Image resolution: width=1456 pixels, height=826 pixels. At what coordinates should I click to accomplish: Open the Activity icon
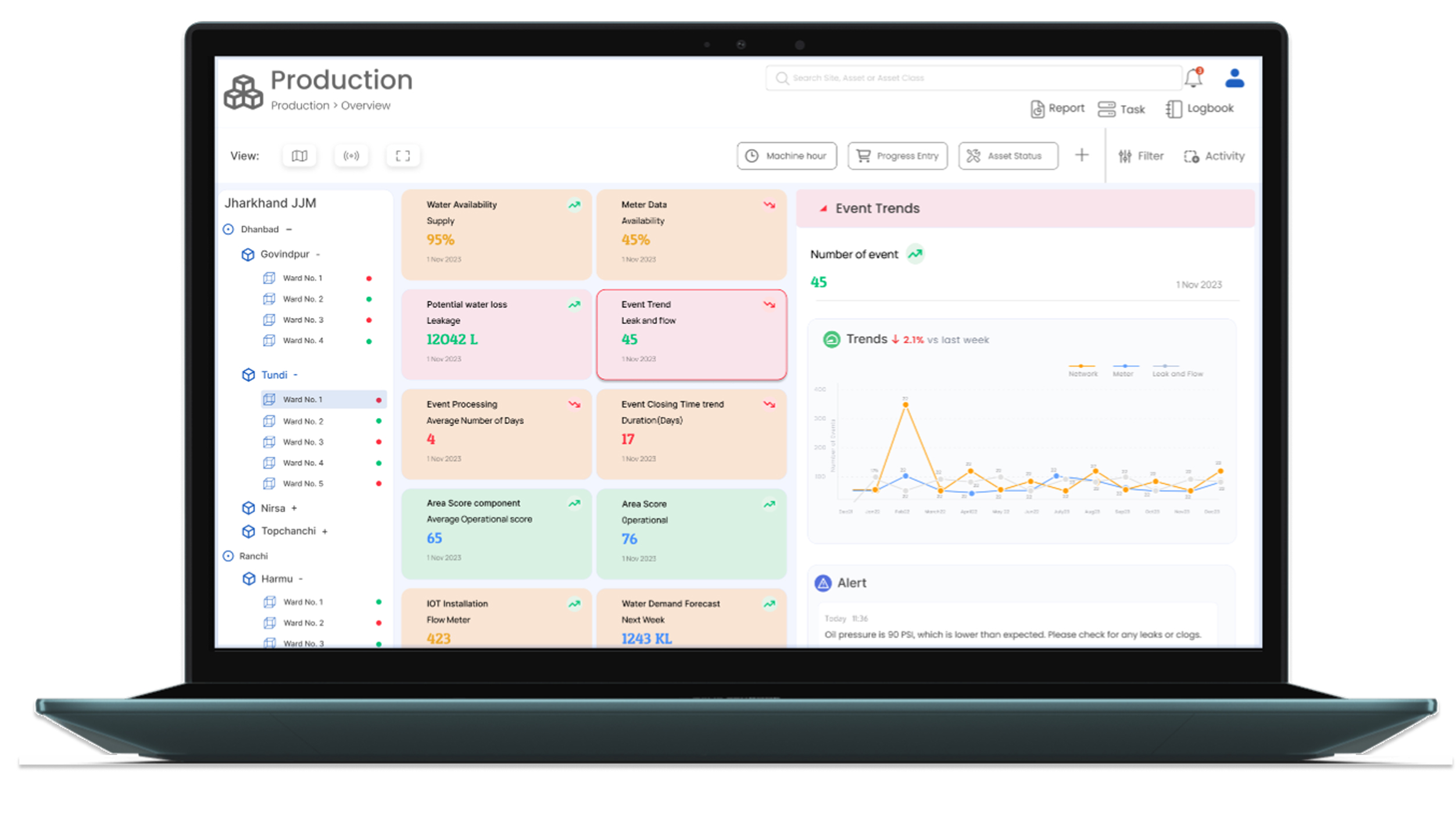[1214, 156]
